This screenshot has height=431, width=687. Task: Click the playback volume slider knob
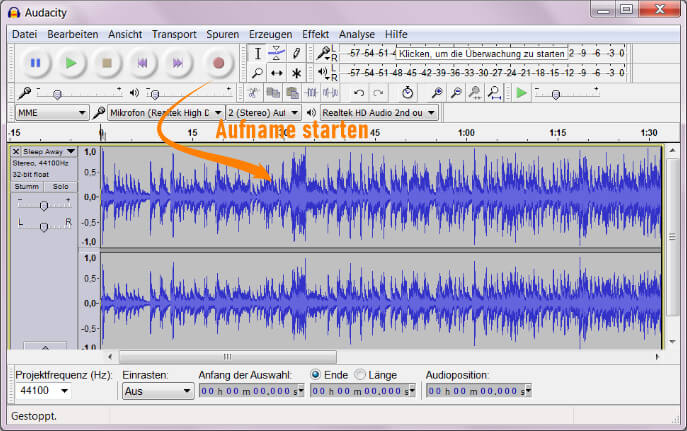[x=155, y=94]
